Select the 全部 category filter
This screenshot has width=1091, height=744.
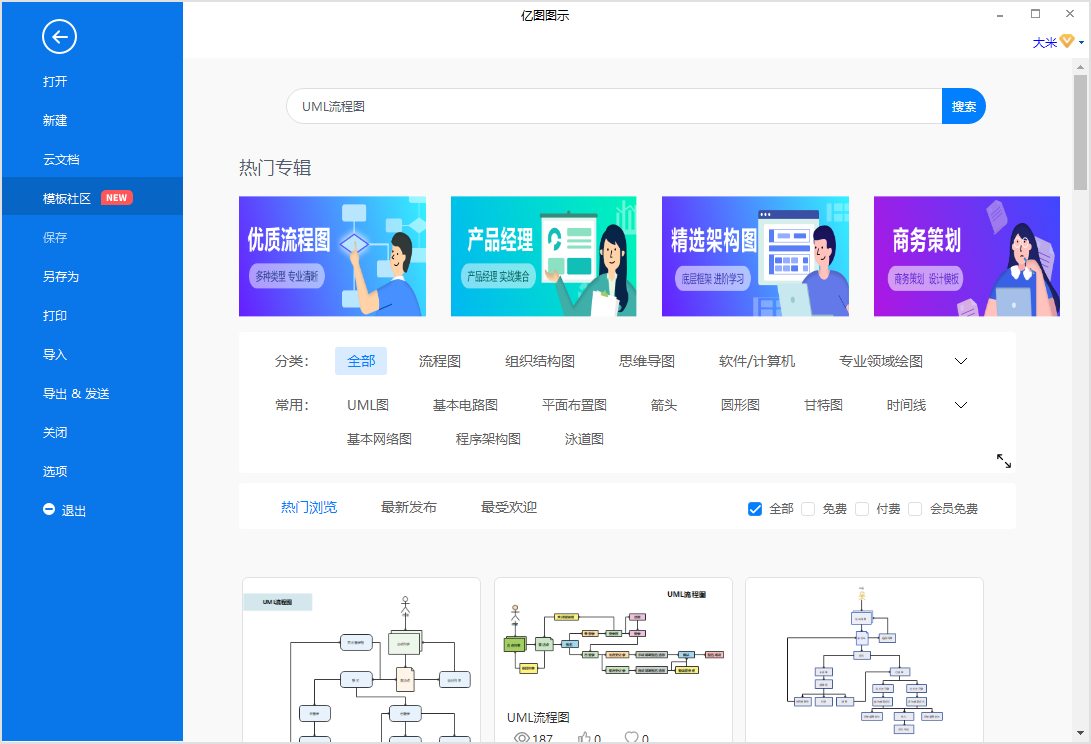361,361
